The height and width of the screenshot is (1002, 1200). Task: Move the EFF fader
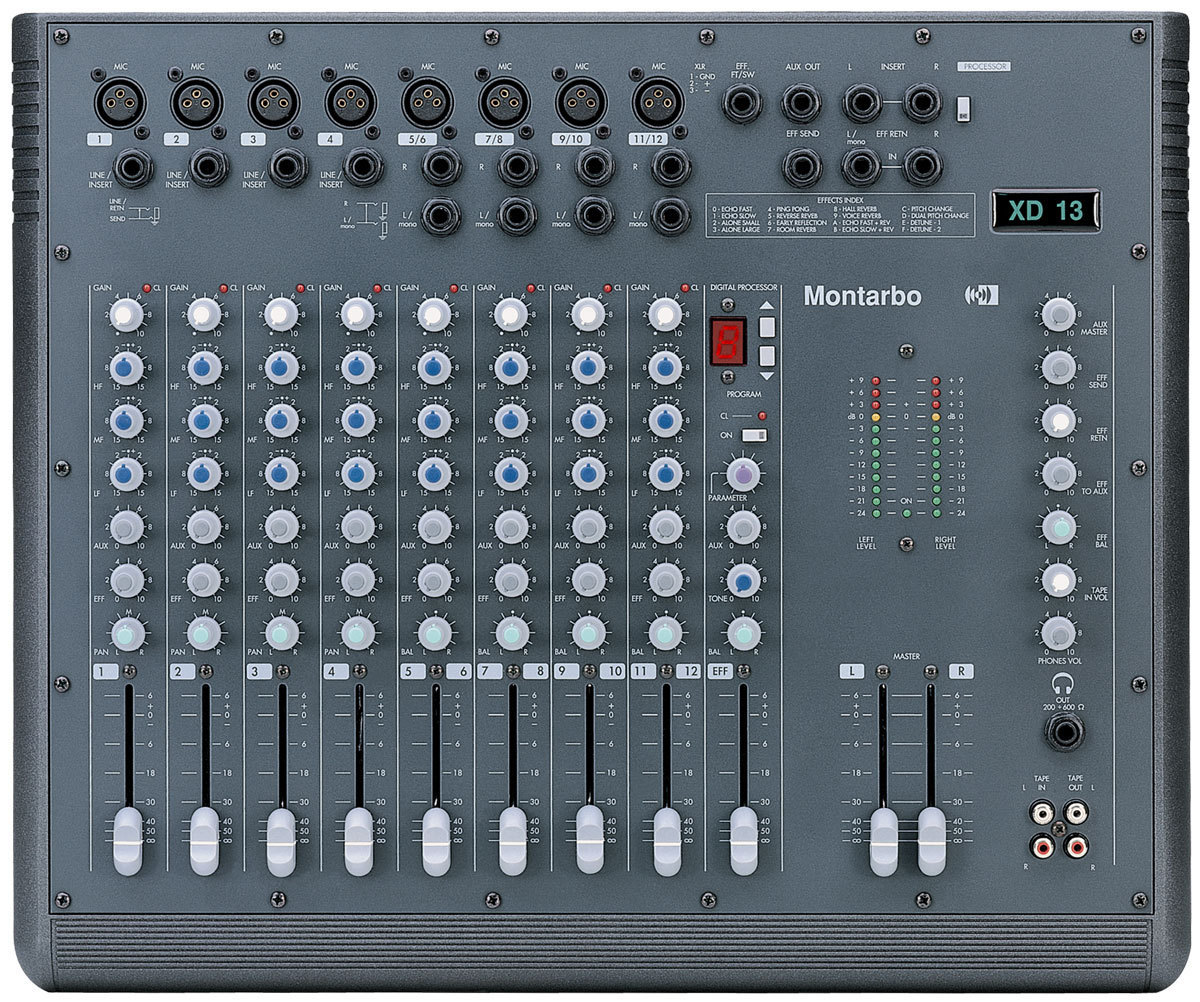coord(743,840)
